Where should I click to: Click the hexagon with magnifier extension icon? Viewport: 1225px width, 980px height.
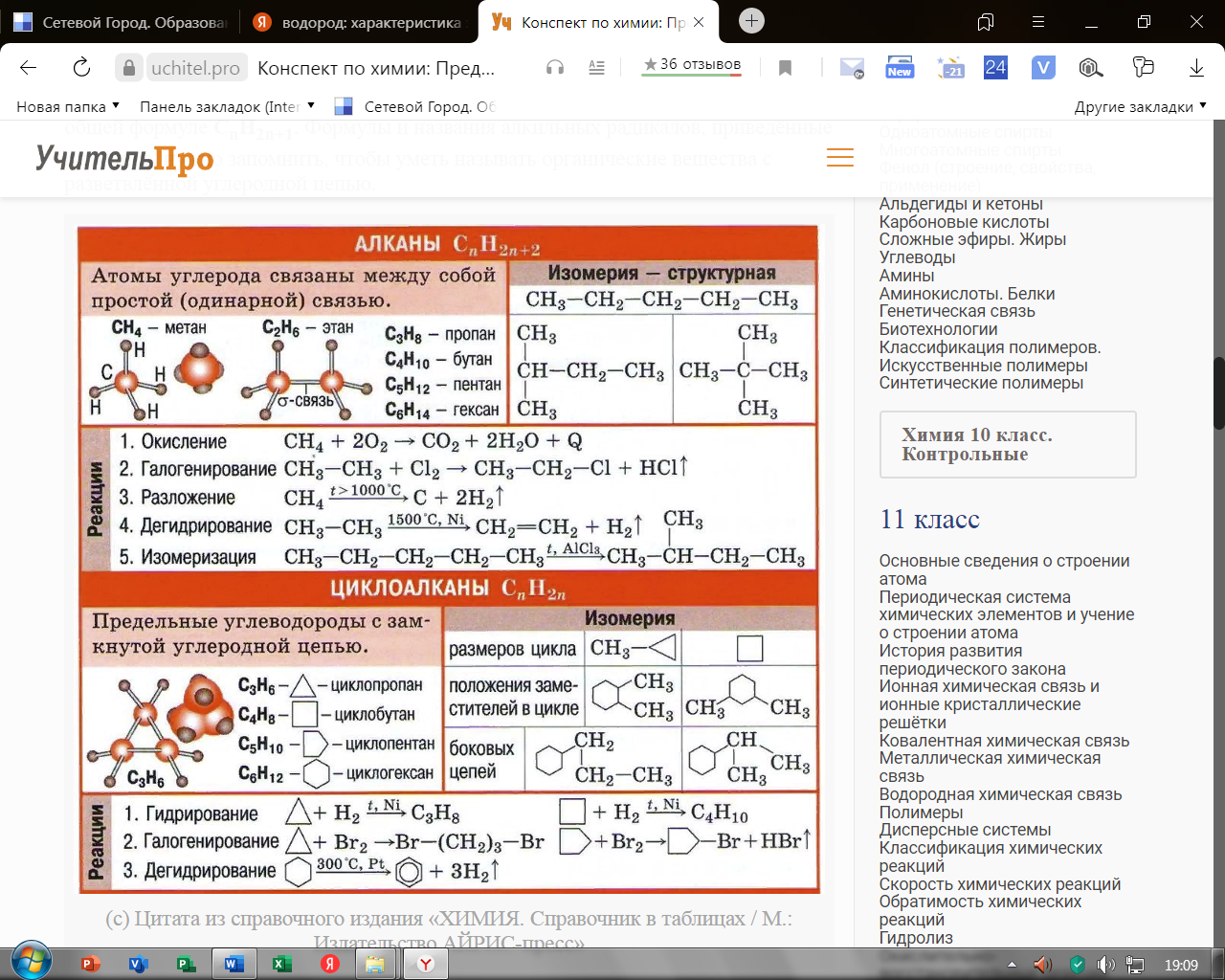(1091, 67)
